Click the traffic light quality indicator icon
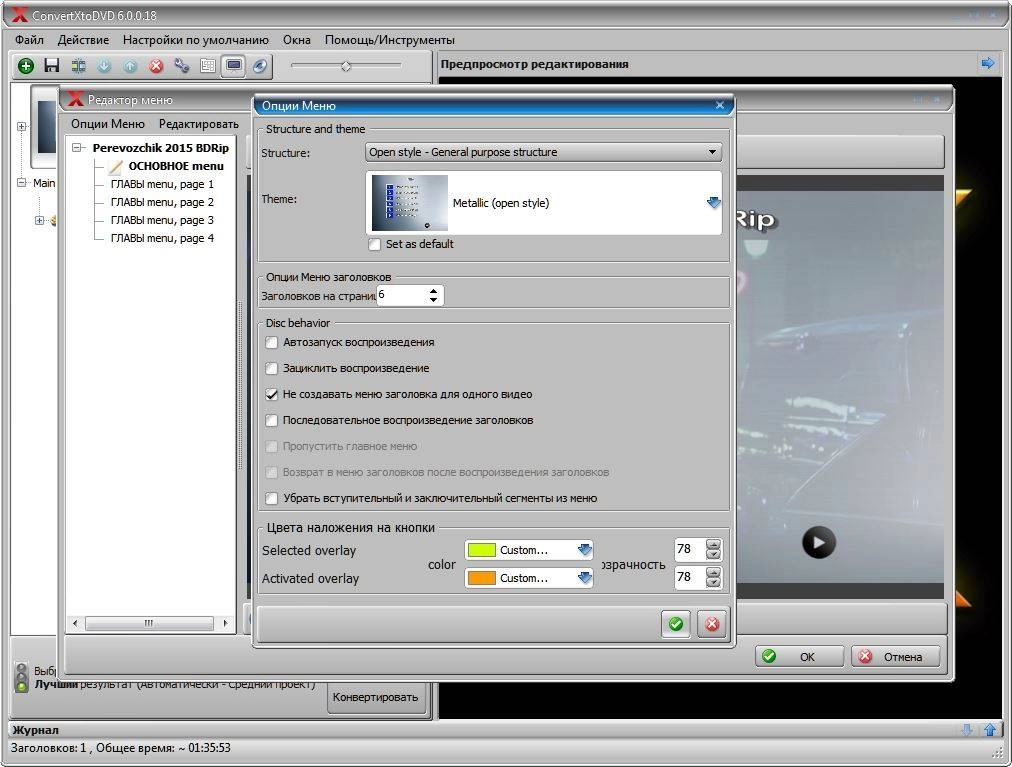Image resolution: width=1012 pixels, height=767 pixels. [22, 677]
